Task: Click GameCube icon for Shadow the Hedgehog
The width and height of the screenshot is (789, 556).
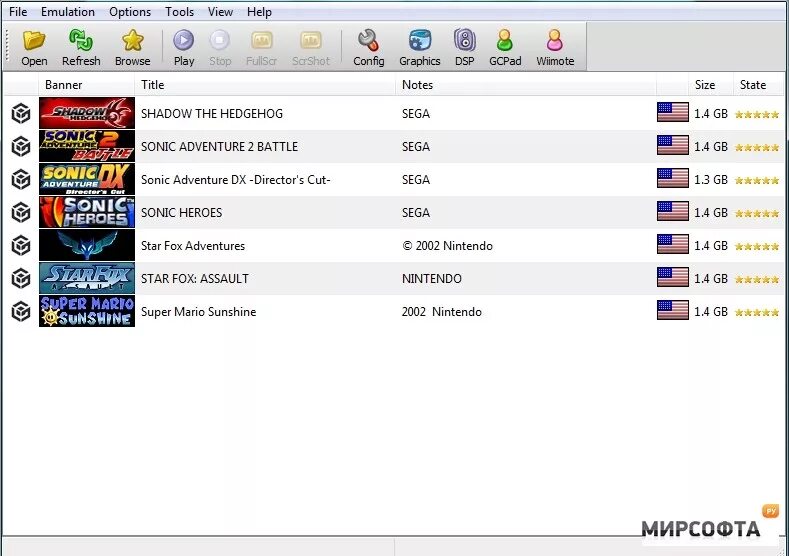Action: [x=21, y=113]
